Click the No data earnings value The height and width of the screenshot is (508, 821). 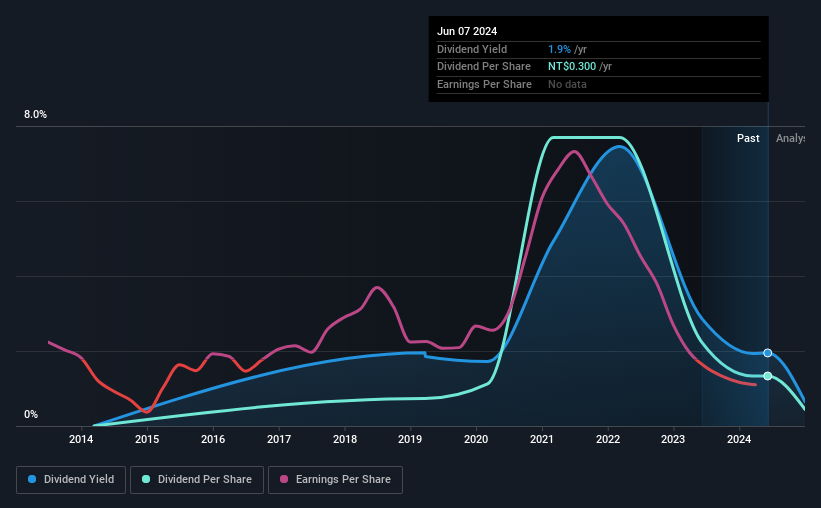pos(567,84)
